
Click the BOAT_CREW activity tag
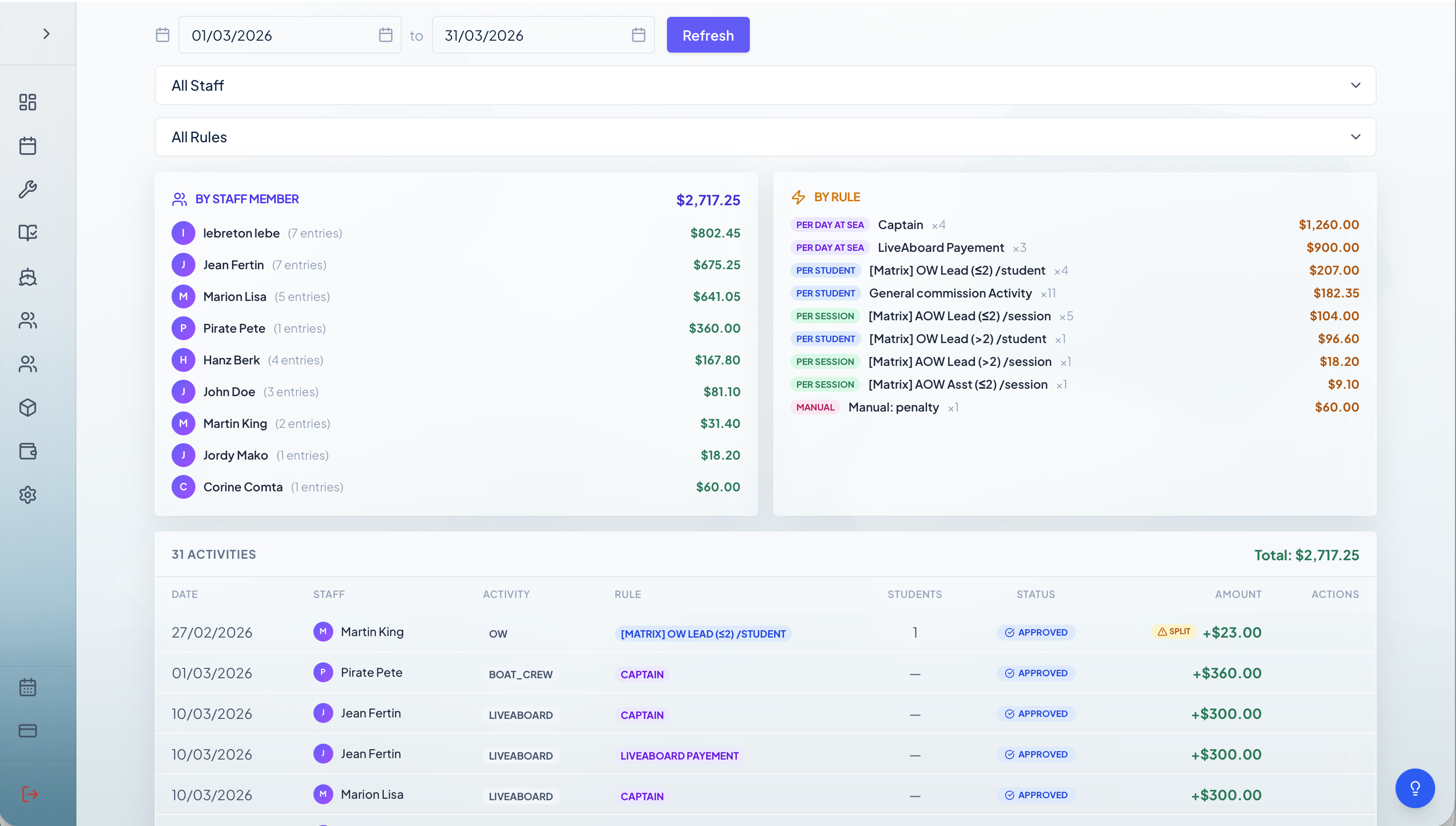tap(520, 674)
